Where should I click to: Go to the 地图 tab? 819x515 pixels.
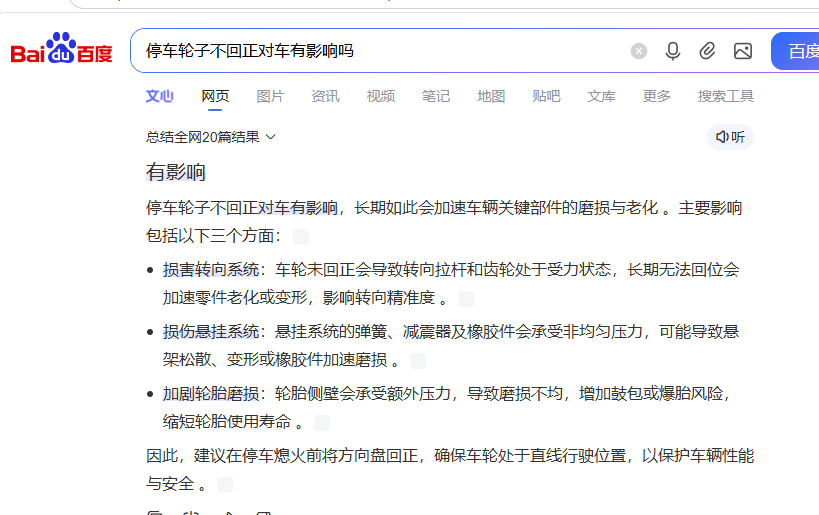pos(491,96)
